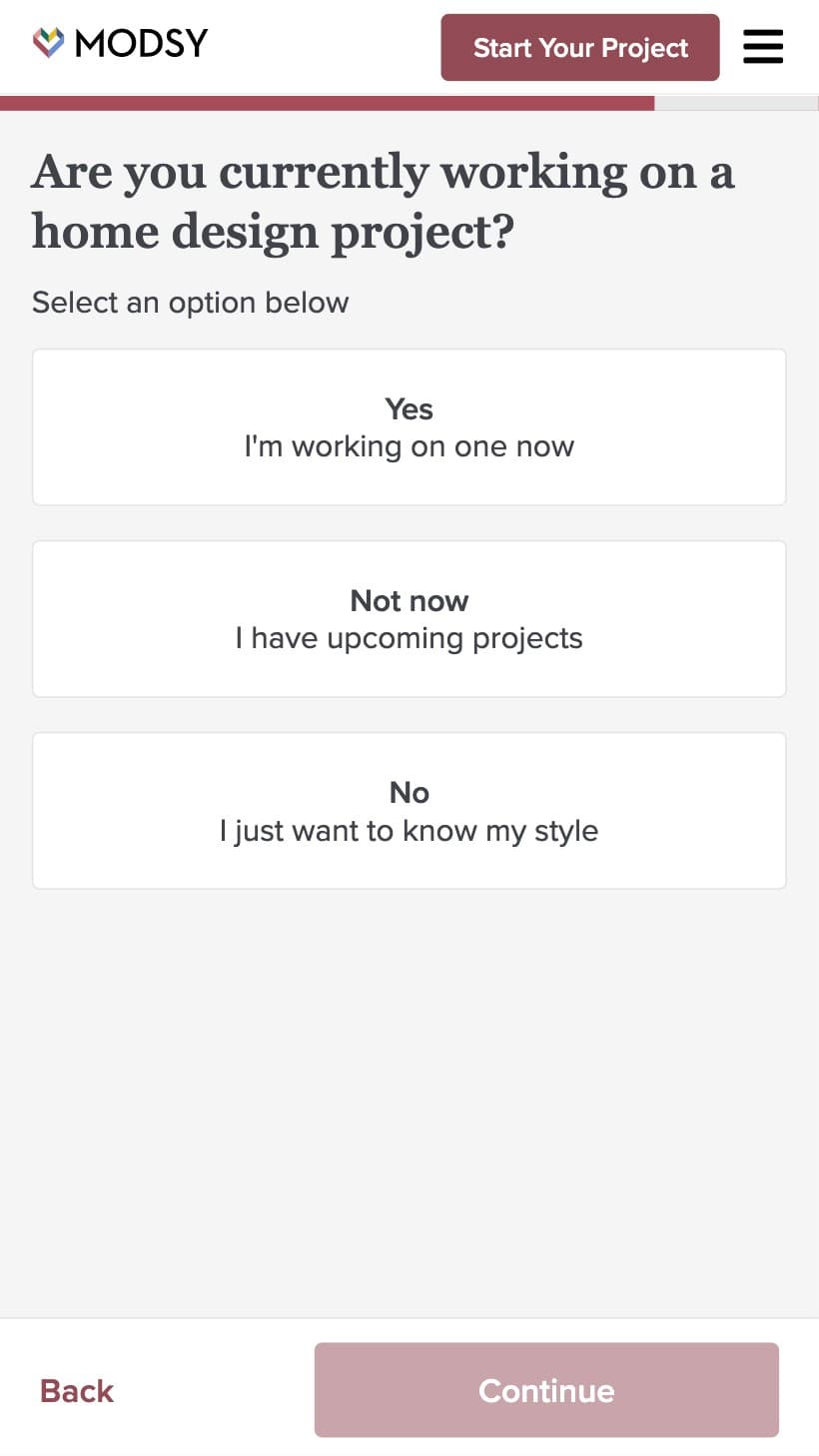This screenshot has height=1456, width=819.
Task: Click the "I'm working on one now" text
Action: 409,446
